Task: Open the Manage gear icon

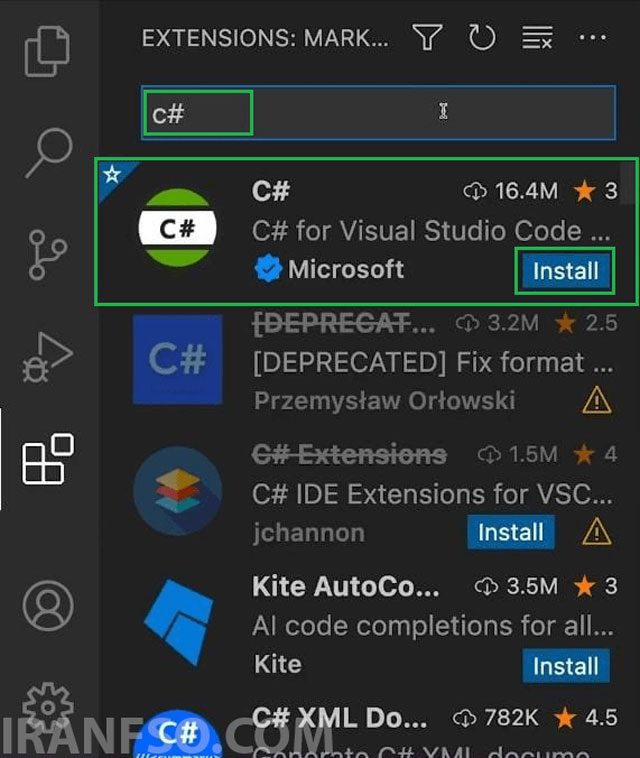Action: (x=48, y=707)
